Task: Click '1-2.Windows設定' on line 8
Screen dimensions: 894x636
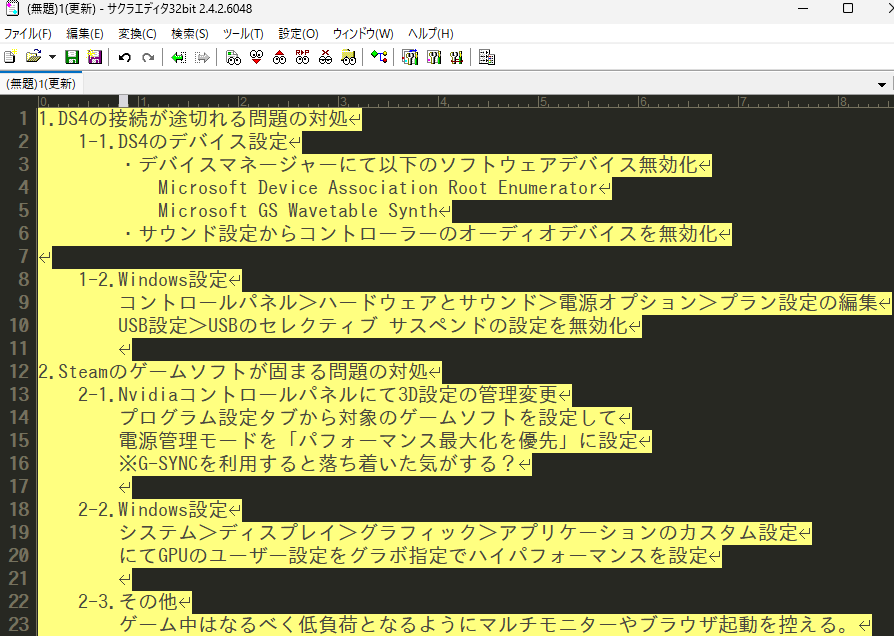Action: (153, 279)
